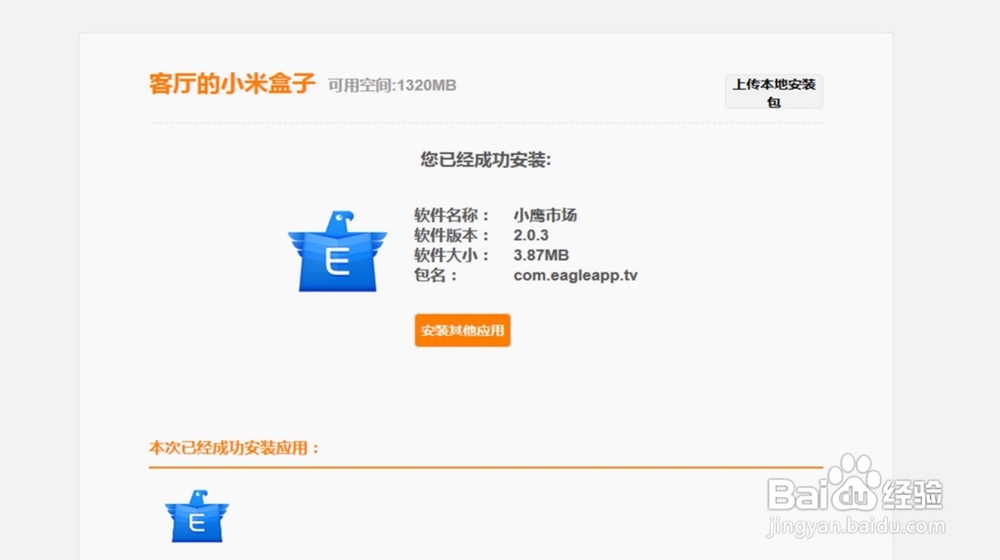This screenshot has height=560, width=1000.
Task: Open the small eagle icon under 本次已经成功安装应用
Action: pos(196,516)
